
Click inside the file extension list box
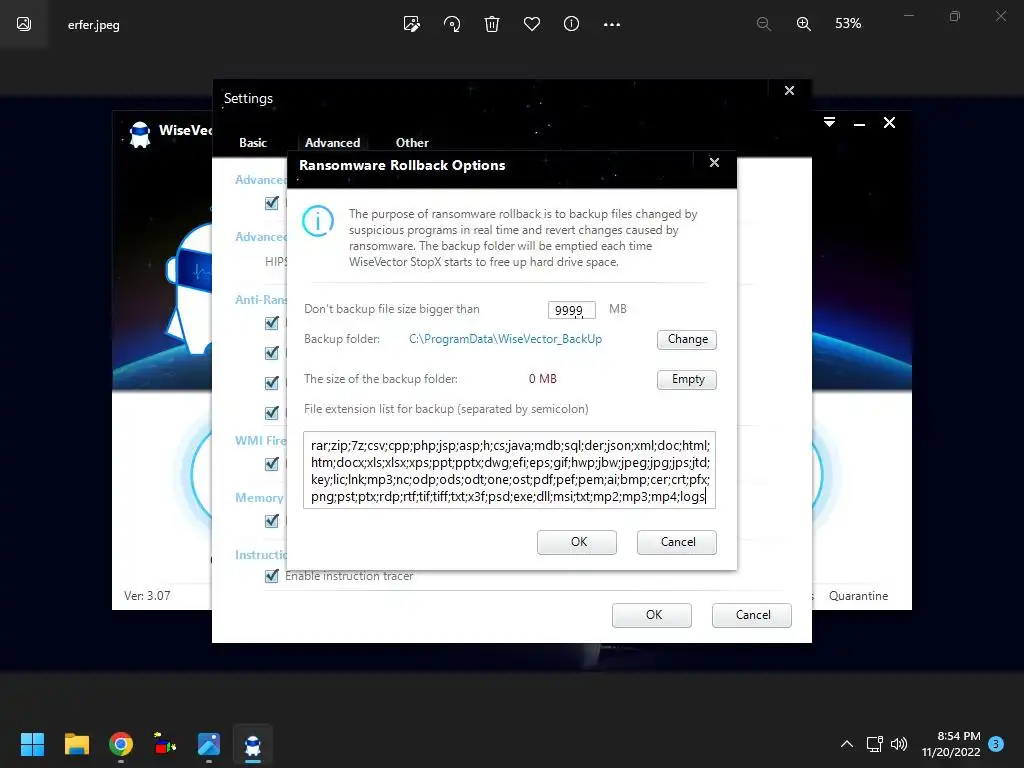pyautogui.click(x=509, y=470)
